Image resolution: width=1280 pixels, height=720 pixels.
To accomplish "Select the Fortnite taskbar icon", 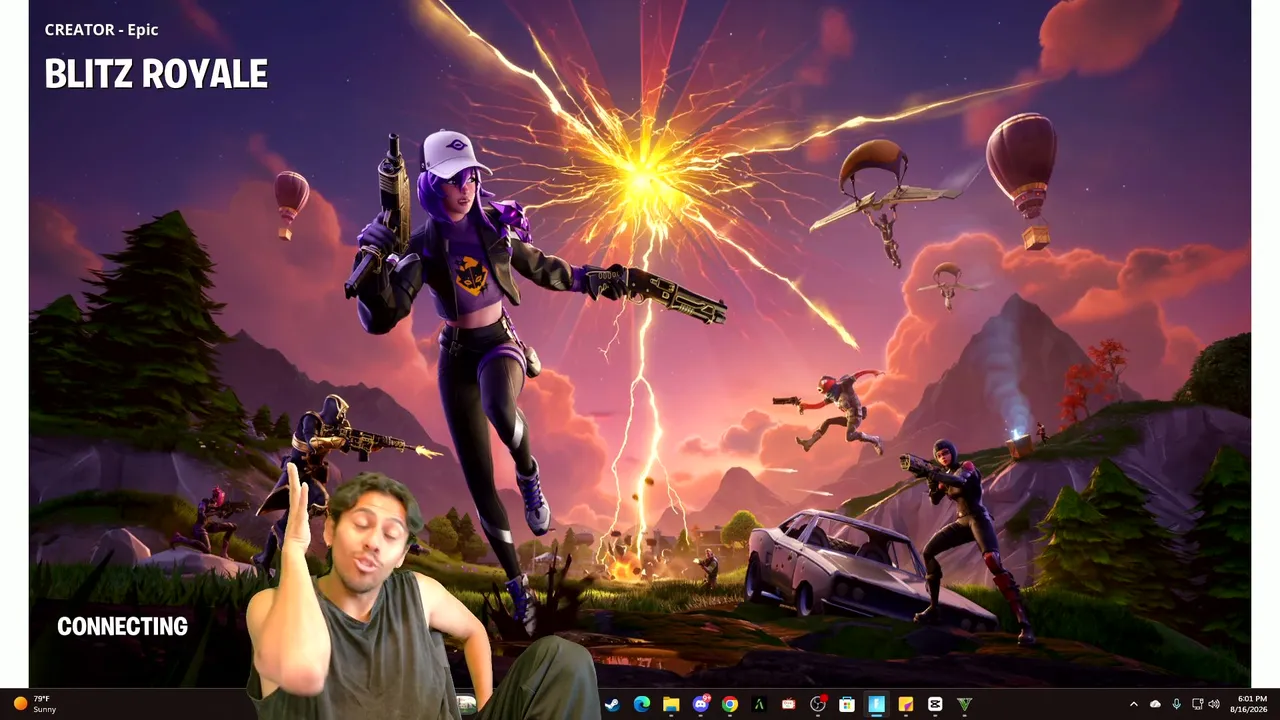I will point(876,705).
